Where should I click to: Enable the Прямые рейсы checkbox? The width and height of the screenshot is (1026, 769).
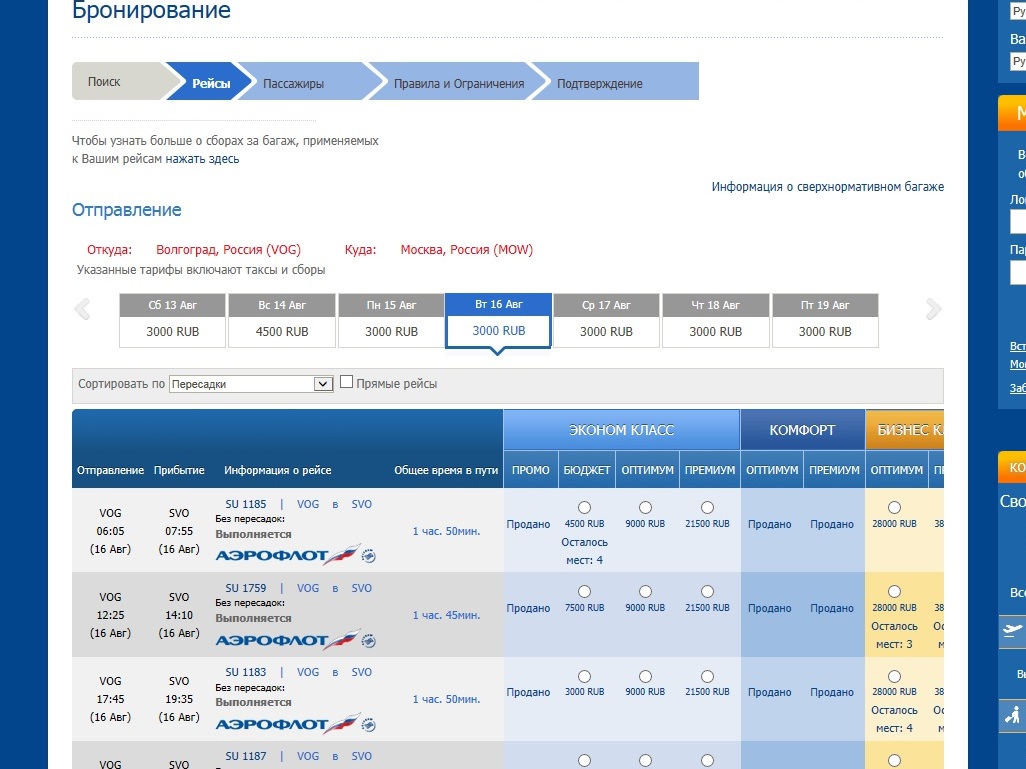[347, 382]
